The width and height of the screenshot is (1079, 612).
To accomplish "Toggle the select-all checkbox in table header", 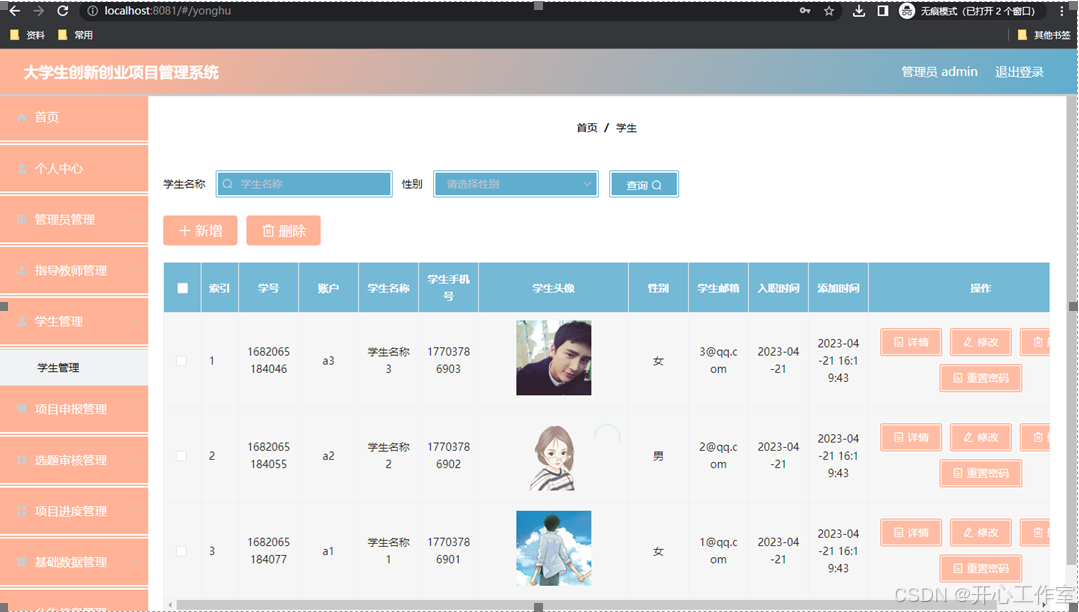I will tap(182, 287).
